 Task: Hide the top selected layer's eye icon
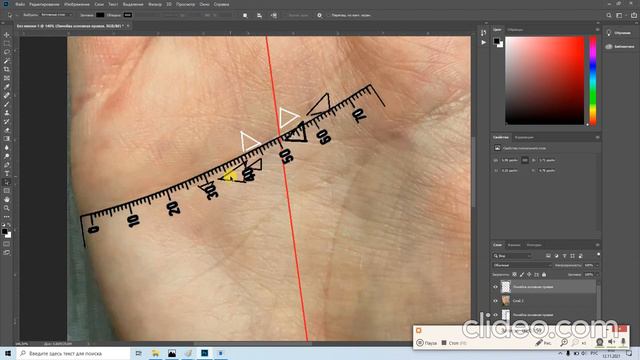[x=496, y=287]
